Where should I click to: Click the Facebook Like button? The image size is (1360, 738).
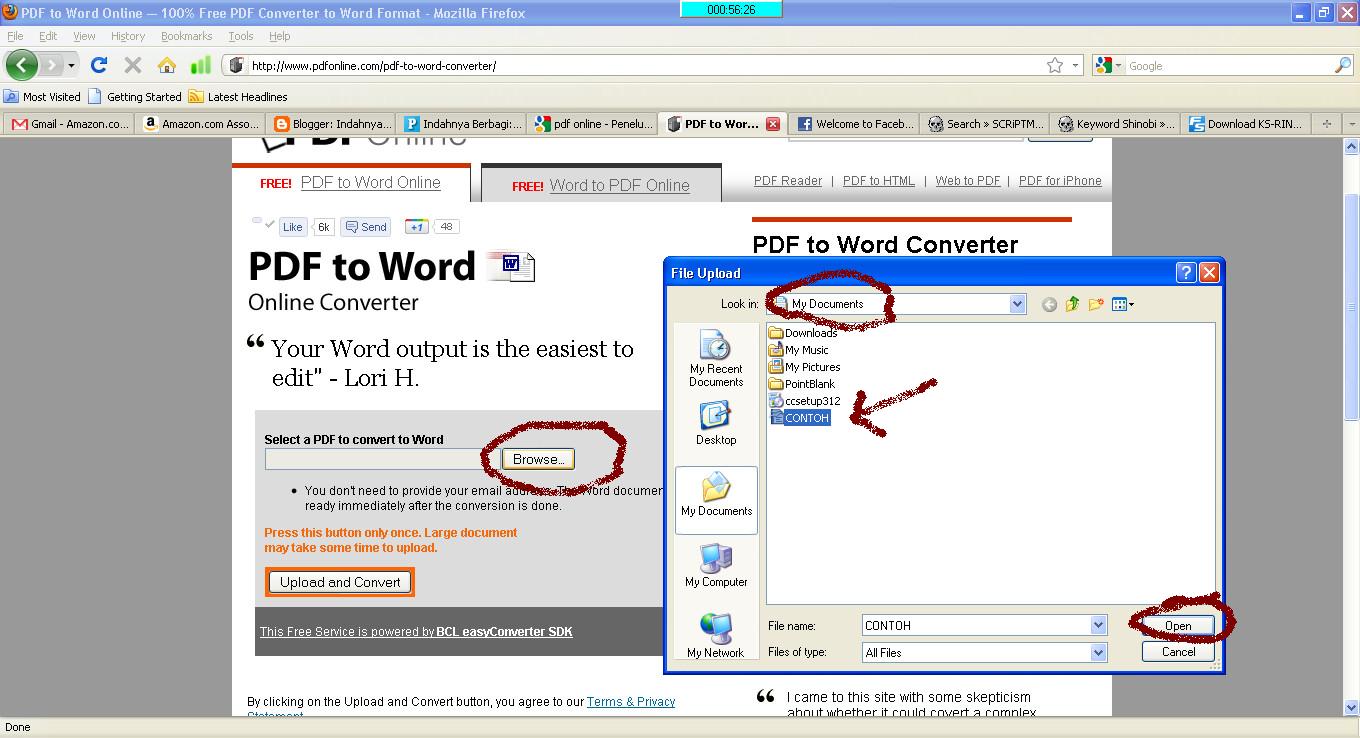pos(293,227)
